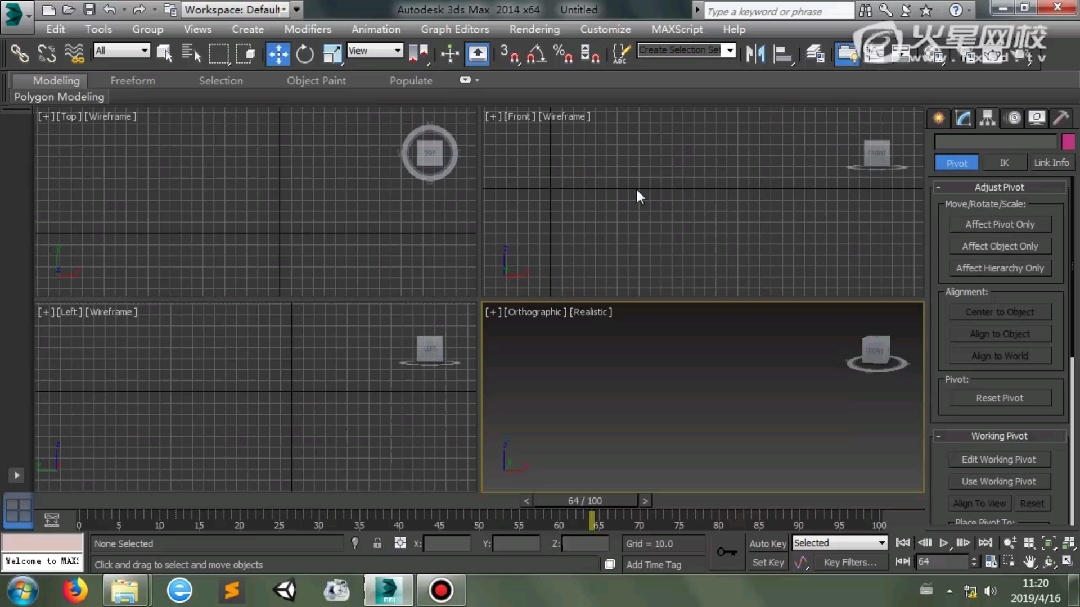This screenshot has height=607, width=1080.
Task: Select the IK tab in Hierarchy panel
Action: tap(1004, 163)
